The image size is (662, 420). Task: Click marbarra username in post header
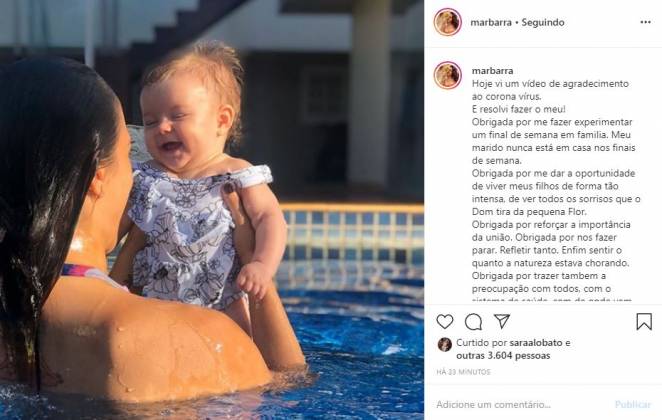tap(491, 22)
